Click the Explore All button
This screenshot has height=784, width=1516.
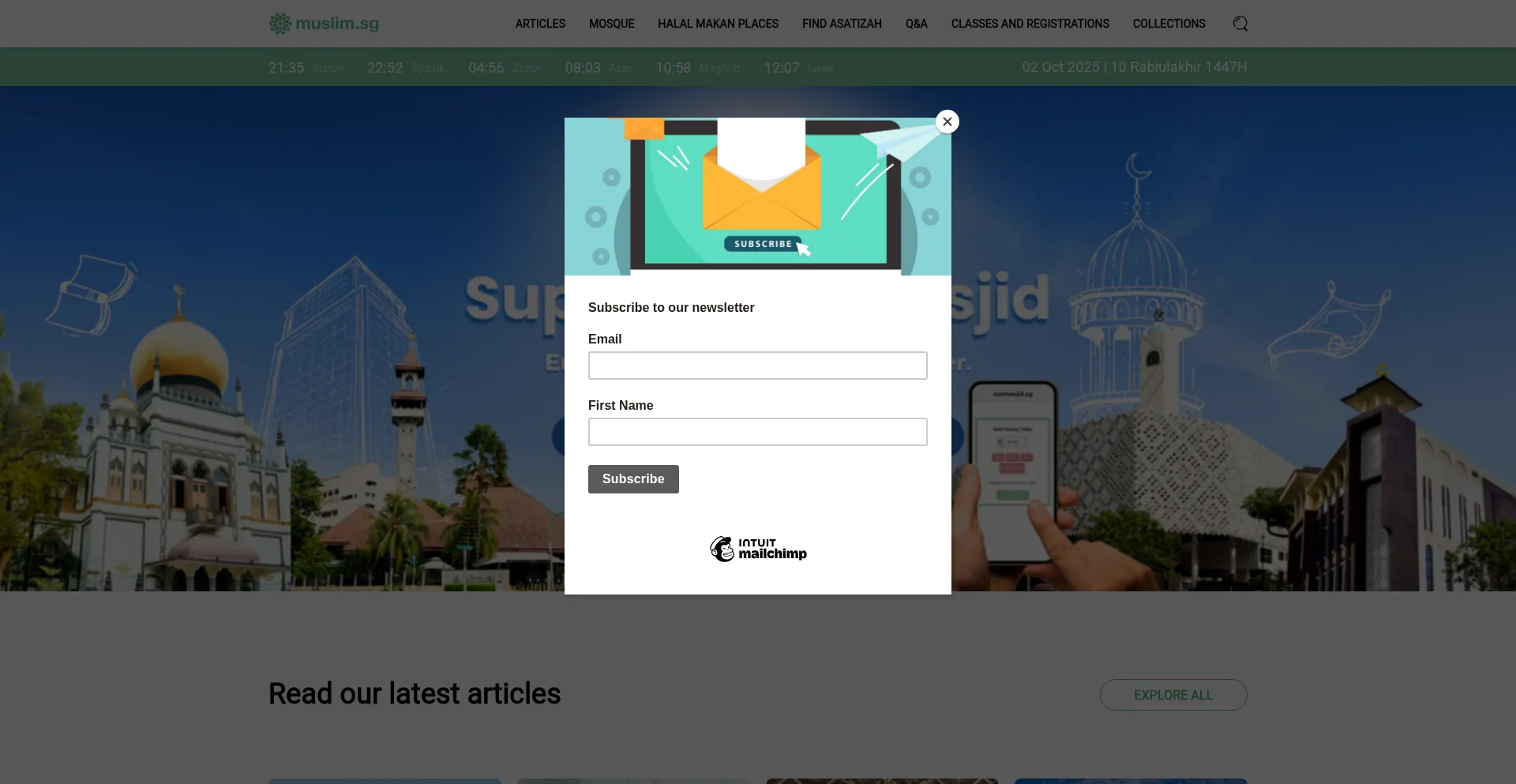click(x=1173, y=695)
